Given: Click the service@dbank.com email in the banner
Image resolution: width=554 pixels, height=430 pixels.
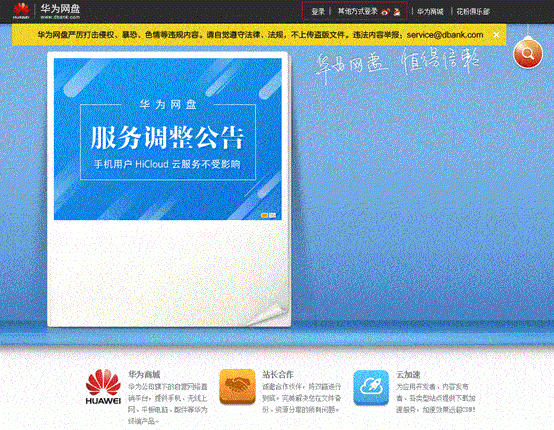Looking at the screenshot, I should point(445,35).
